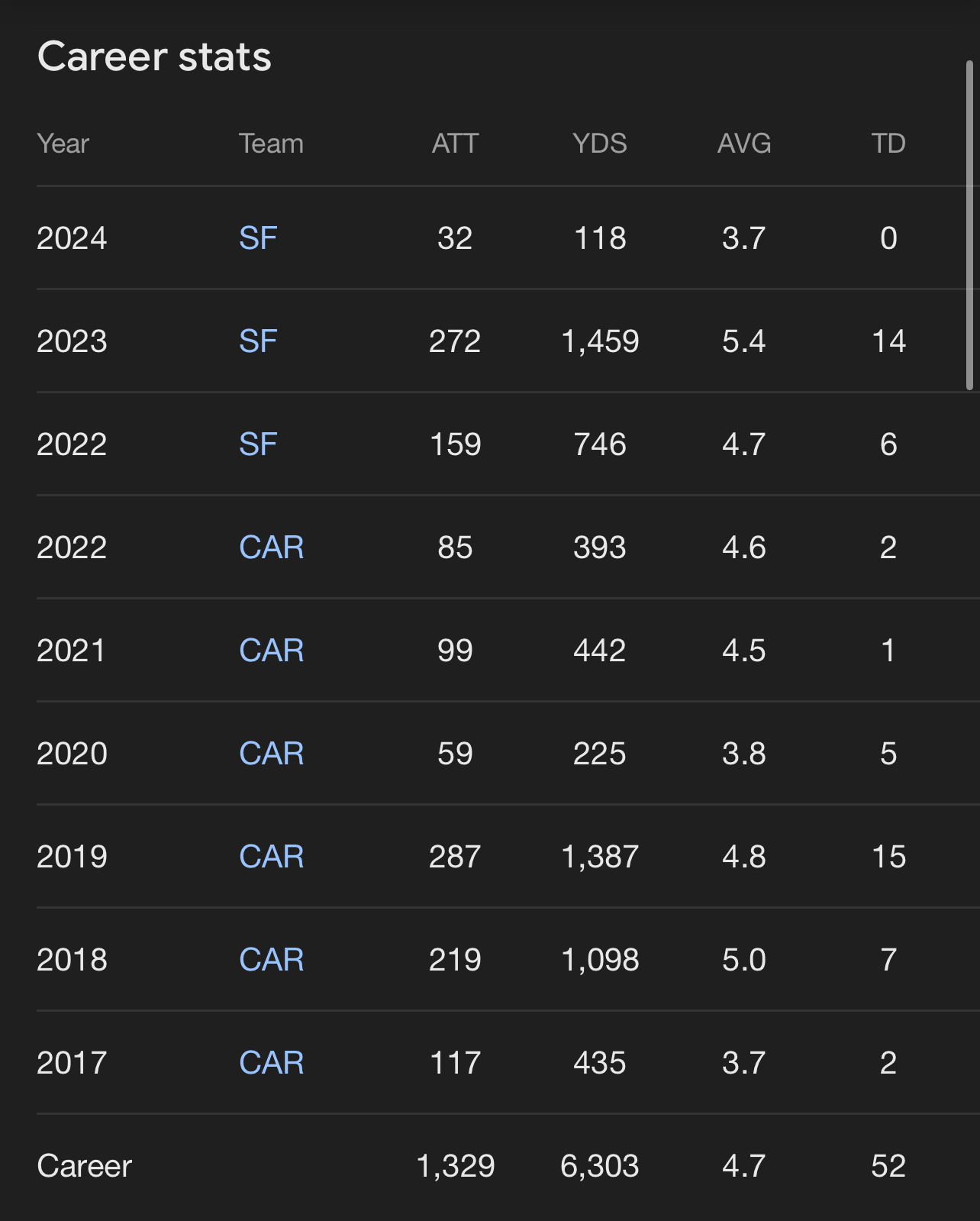Viewport: 980px width, 1221px height.
Task: Click the 1,459 yards value for 2023
Action: point(600,341)
